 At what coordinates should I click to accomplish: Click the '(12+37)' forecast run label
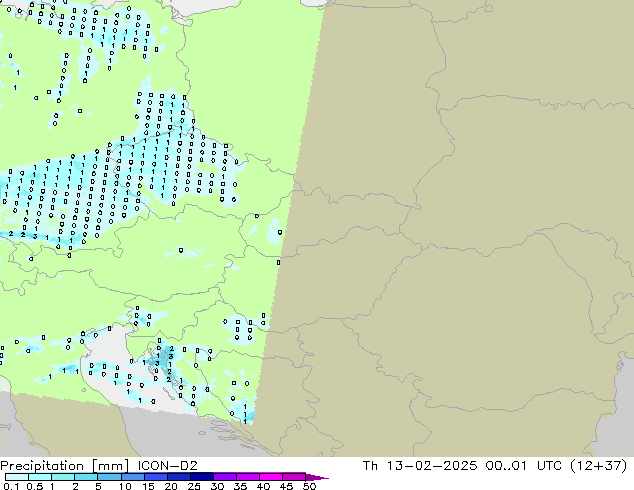click(x=599, y=465)
